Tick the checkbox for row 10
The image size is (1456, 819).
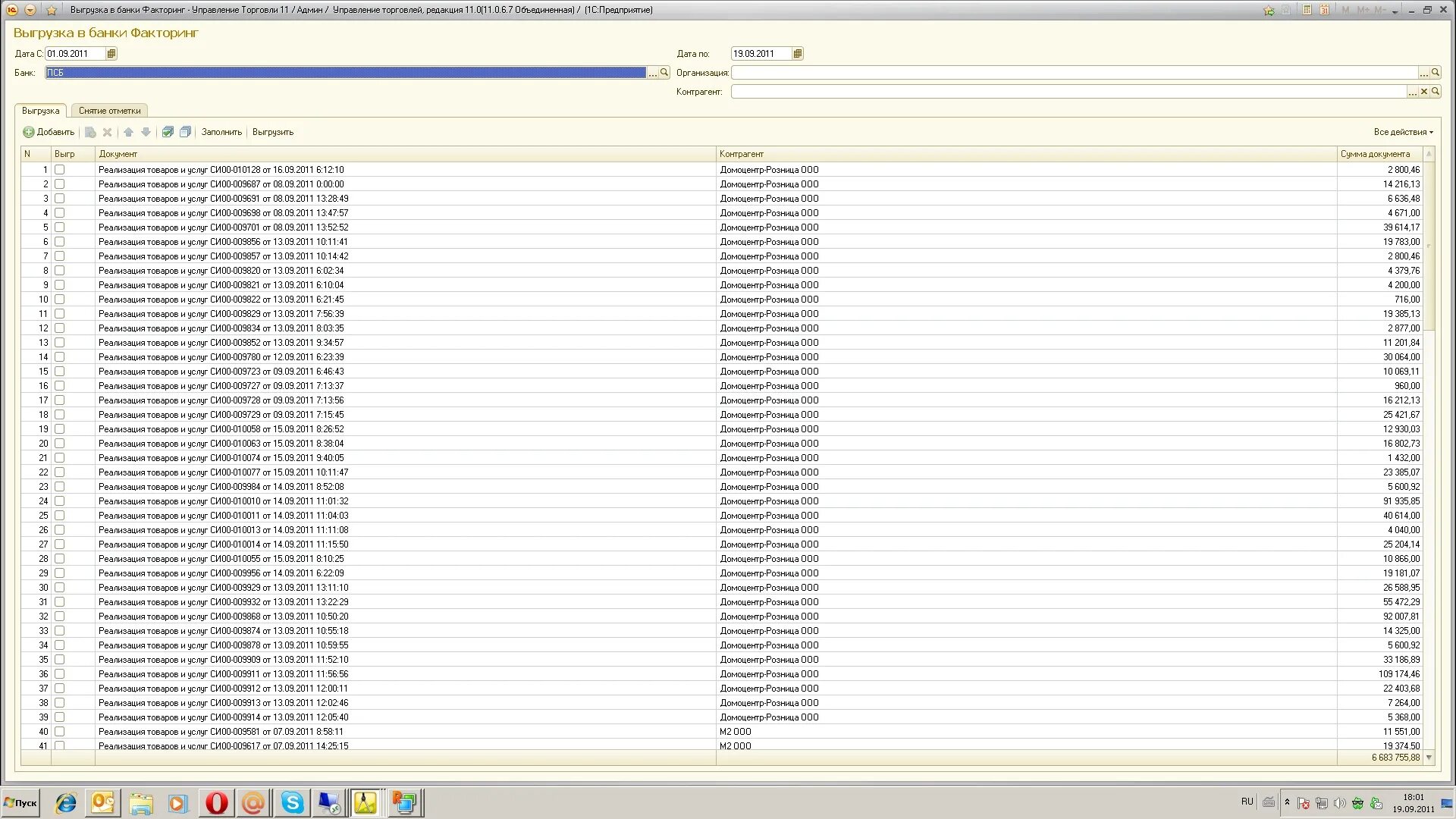point(60,300)
